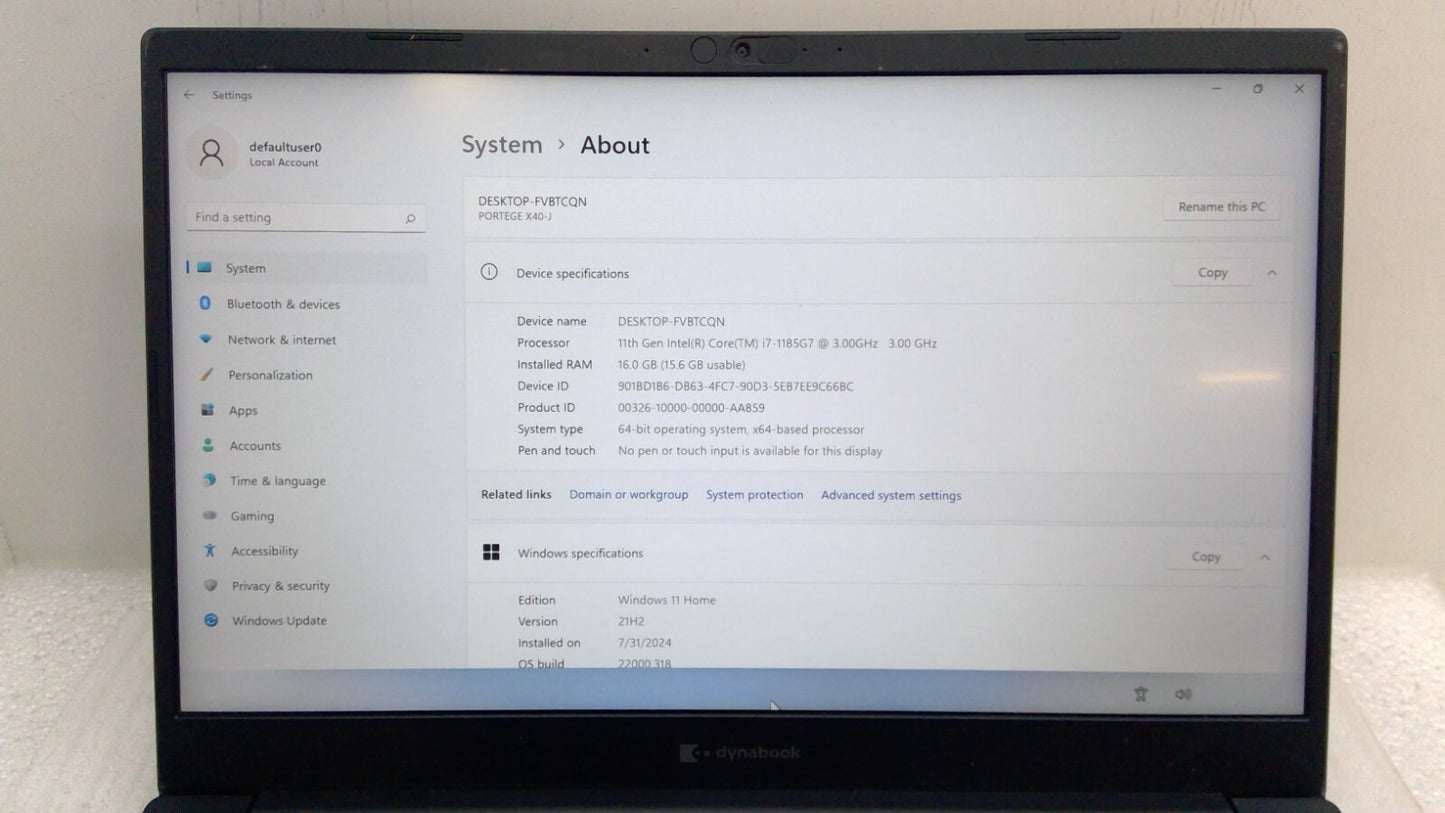Image resolution: width=1445 pixels, height=813 pixels.
Task: Click the Product ID value 00326-10000-00000-AA859
Action: (x=691, y=408)
